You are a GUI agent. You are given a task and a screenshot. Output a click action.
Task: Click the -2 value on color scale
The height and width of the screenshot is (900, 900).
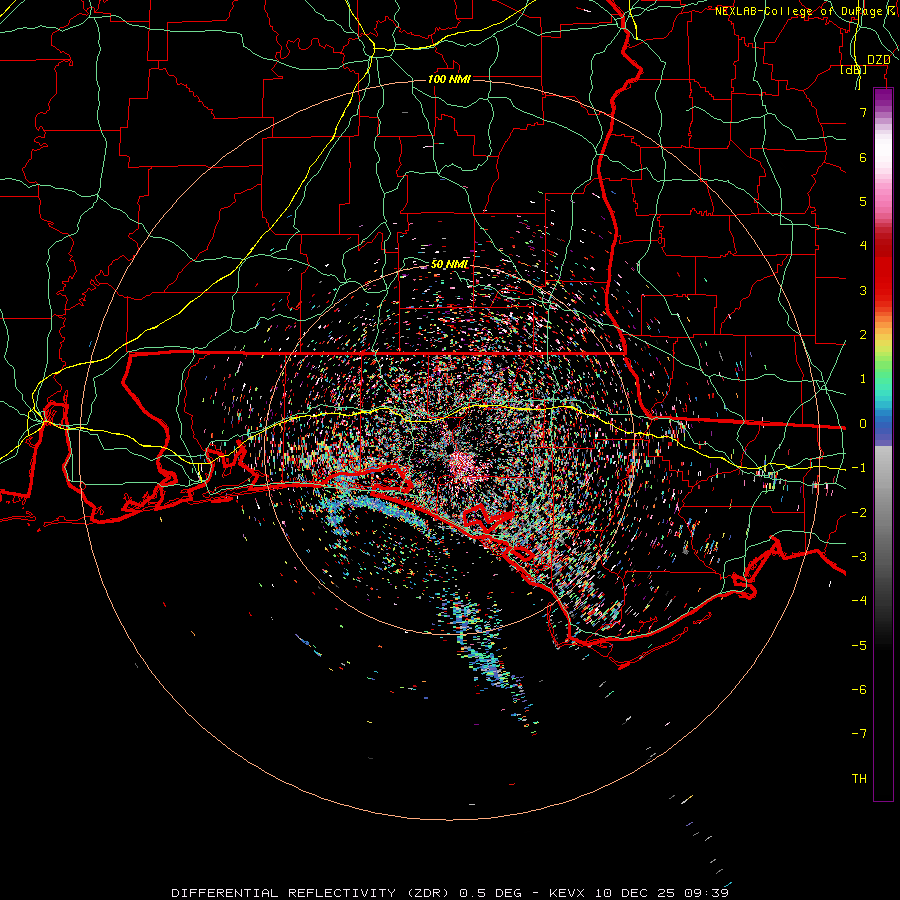(x=859, y=513)
